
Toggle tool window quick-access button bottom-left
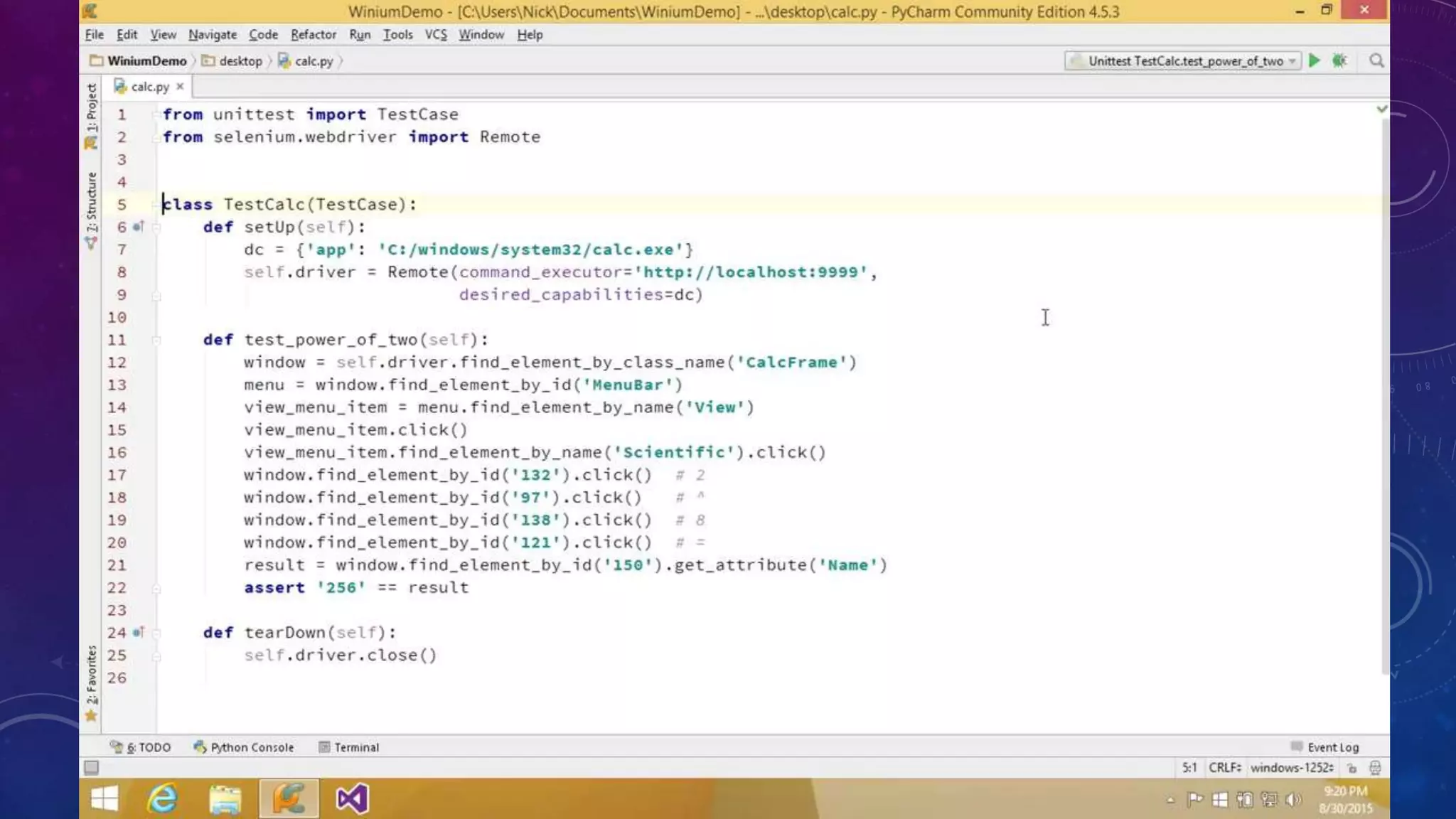point(91,768)
